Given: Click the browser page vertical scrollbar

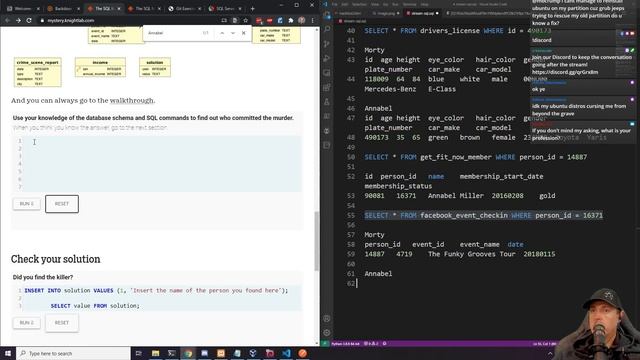Looking at the screenshot, I should pyautogui.click(x=317, y=241).
